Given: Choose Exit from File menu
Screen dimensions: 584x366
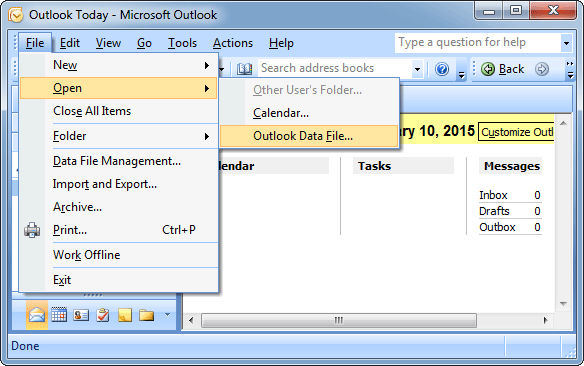Looking at the screenshot, I should pos(118,280).
